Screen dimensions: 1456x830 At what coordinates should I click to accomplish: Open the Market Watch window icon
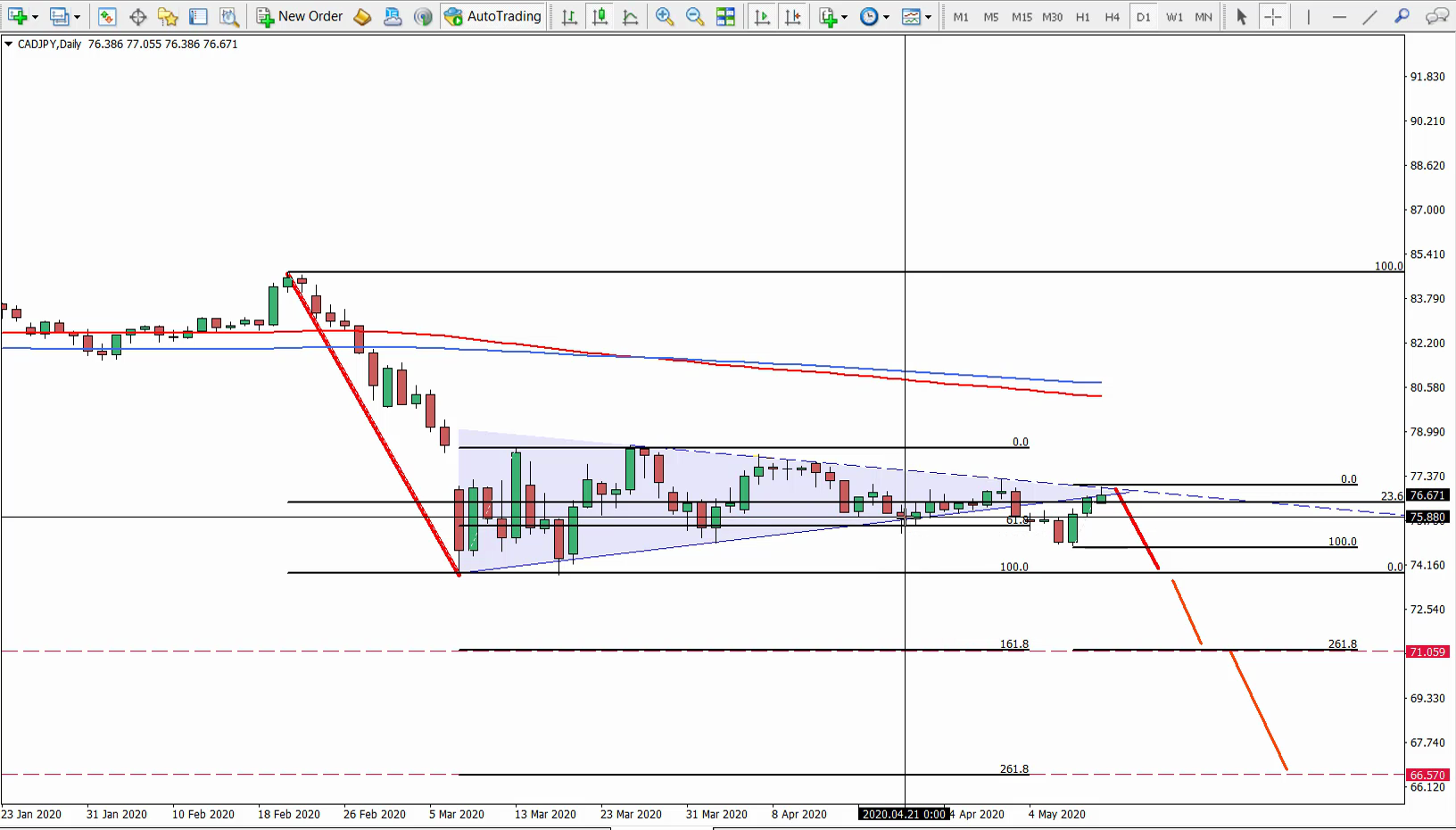(107, 16)
